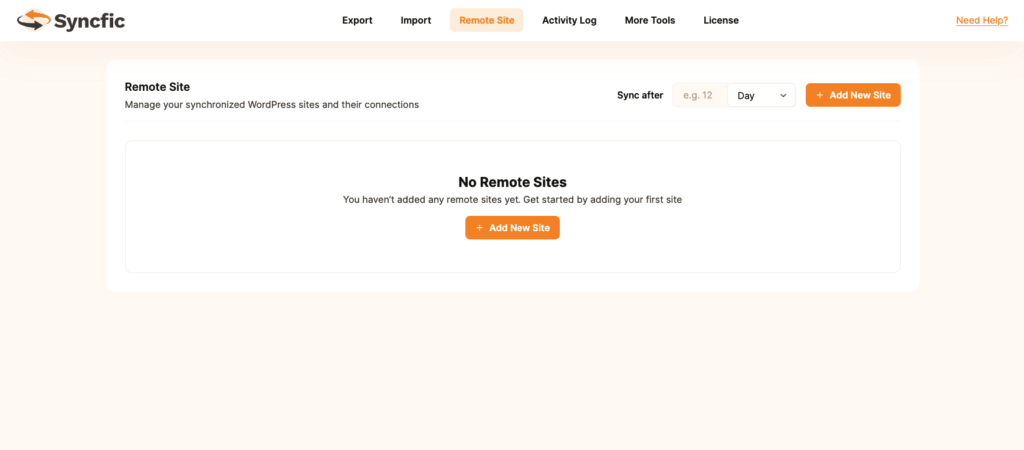Click the Manage your synchronized WordPress sites description
This screenshot has height=450, width=1024.
coord(271,104)
